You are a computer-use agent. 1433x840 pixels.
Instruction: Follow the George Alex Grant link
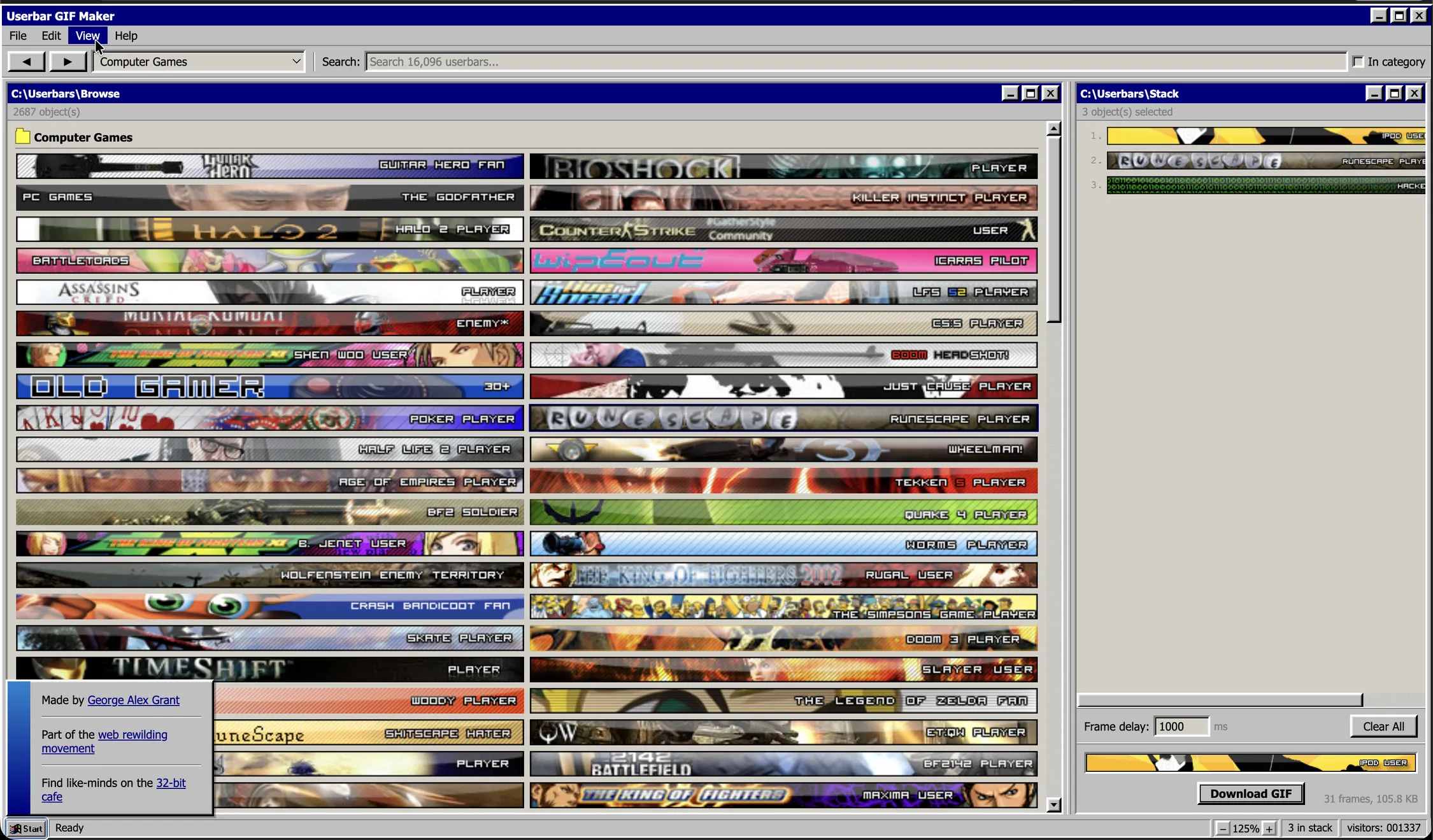click(x=133, y=699)
